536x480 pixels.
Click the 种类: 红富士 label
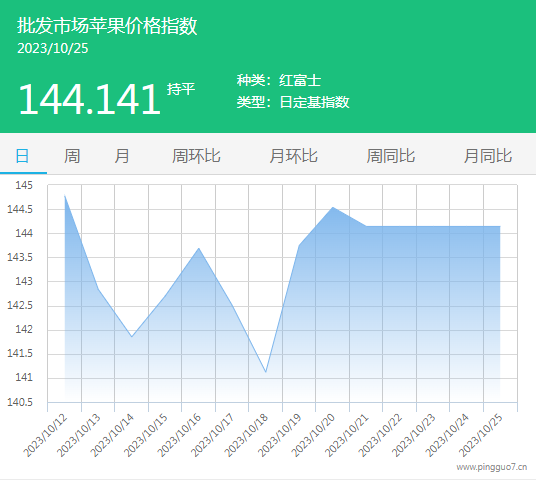279,80
